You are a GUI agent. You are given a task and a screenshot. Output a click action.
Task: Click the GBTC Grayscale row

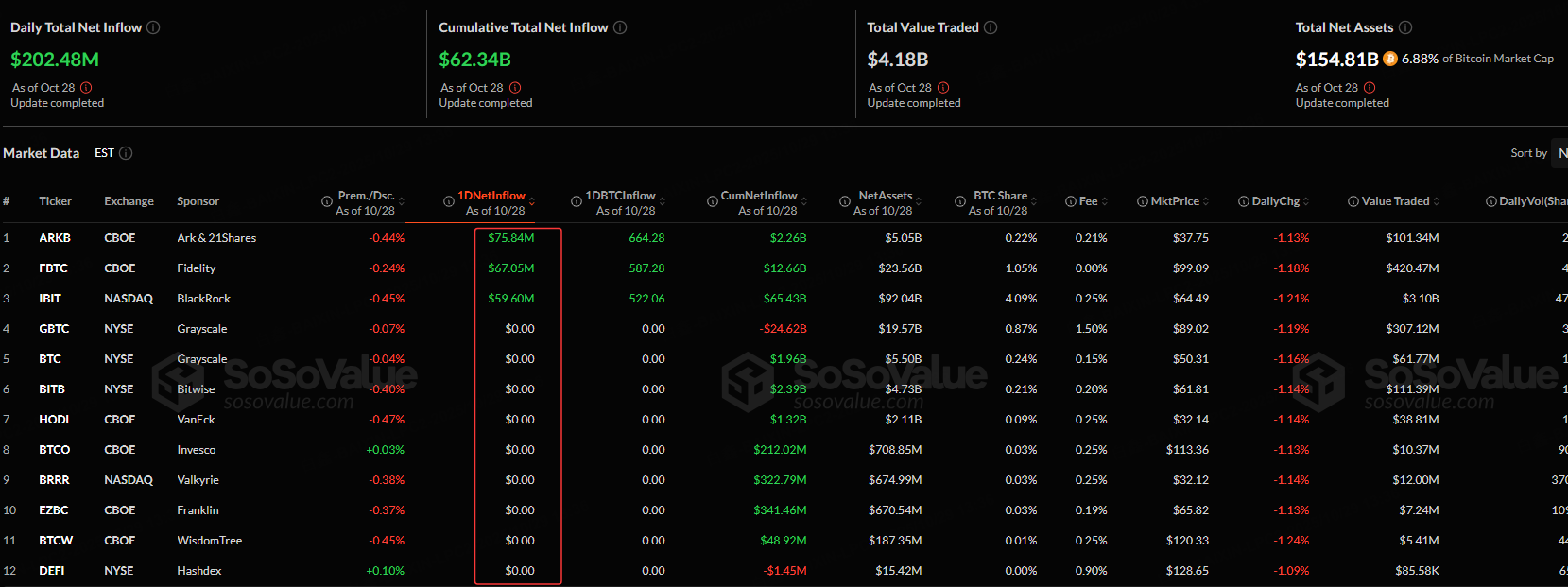coord(201,329)
